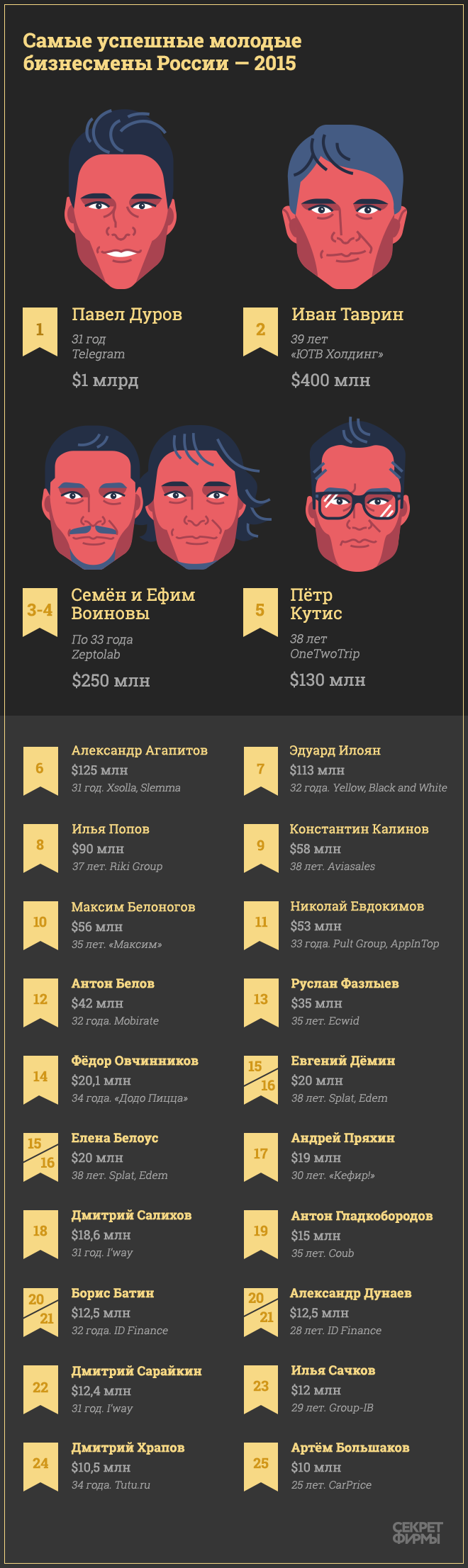Click the name Эдуард Илоян
This screenshot has height=1568, width=468.
coord(335,750)
